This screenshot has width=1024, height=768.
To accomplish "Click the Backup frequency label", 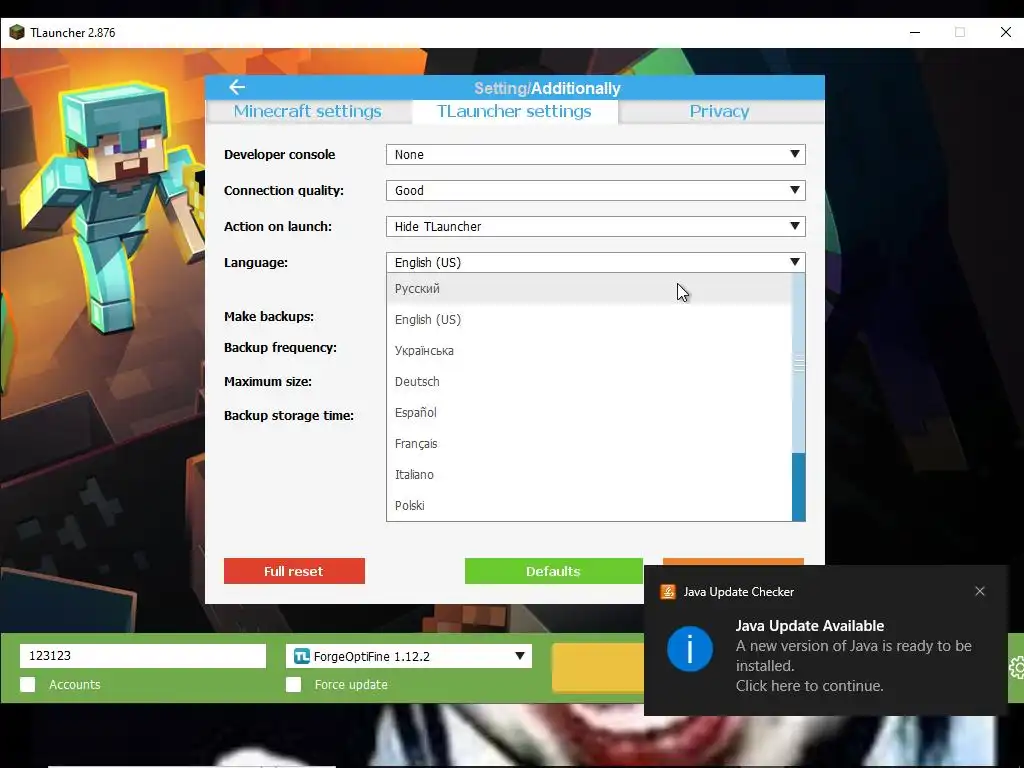I will [x=280, y=347].
